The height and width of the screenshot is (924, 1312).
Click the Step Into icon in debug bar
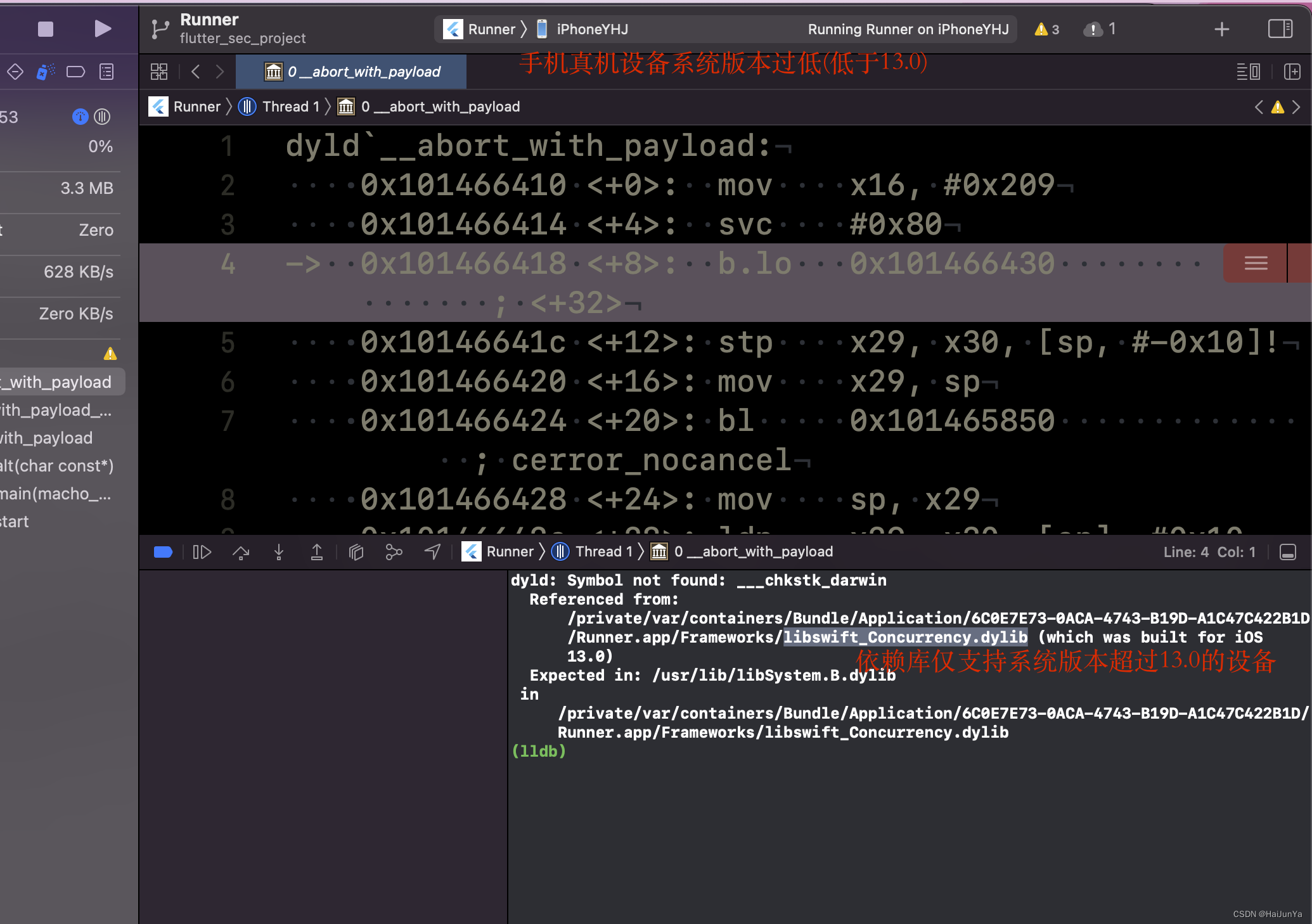pyautogui.click(x=279, y=551)
